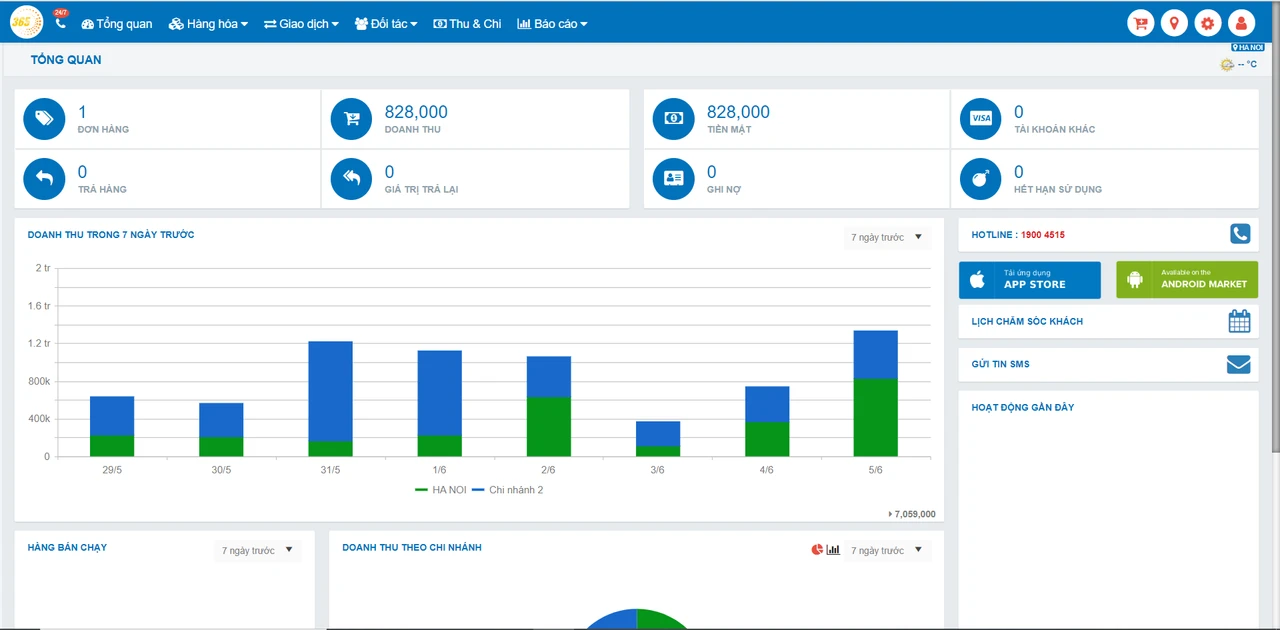Click the 365 logo in the header
The width and height of the screenshot is (1280, 630).
(x=26, y=22)
